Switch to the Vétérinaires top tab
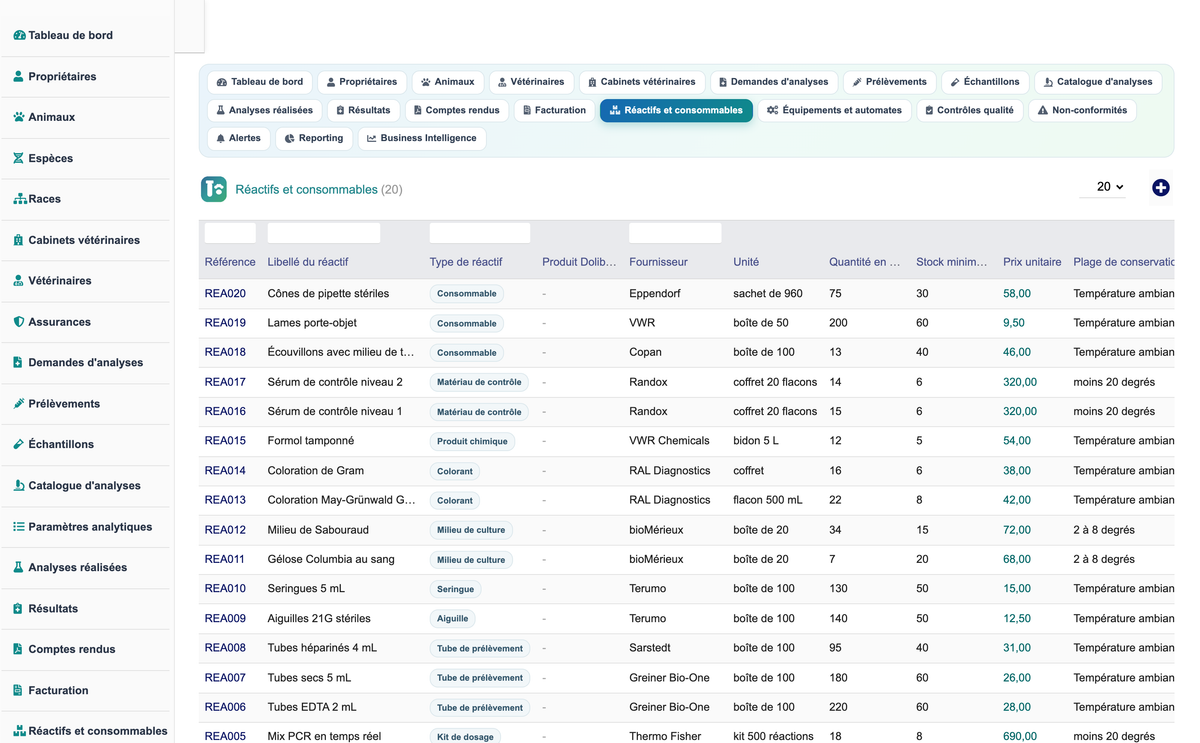 (x=531, y=82)
